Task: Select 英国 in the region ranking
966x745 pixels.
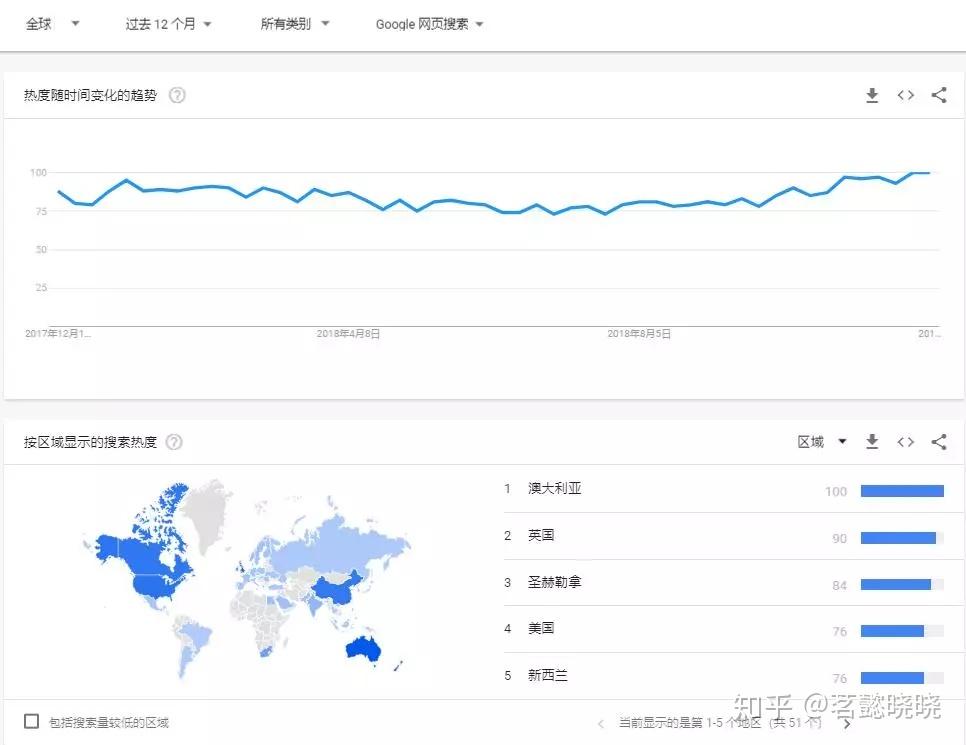Action: [x=541, y=536]
